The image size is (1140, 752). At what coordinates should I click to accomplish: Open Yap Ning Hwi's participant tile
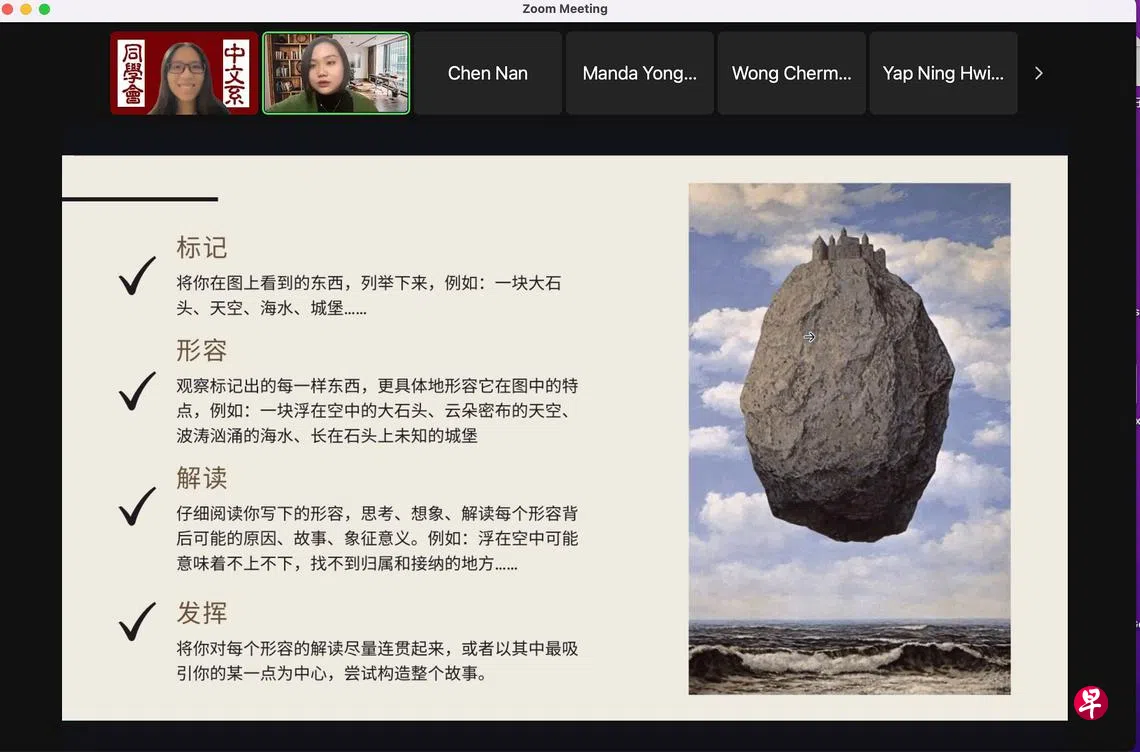pyautogui.click(x=943, y=73)
